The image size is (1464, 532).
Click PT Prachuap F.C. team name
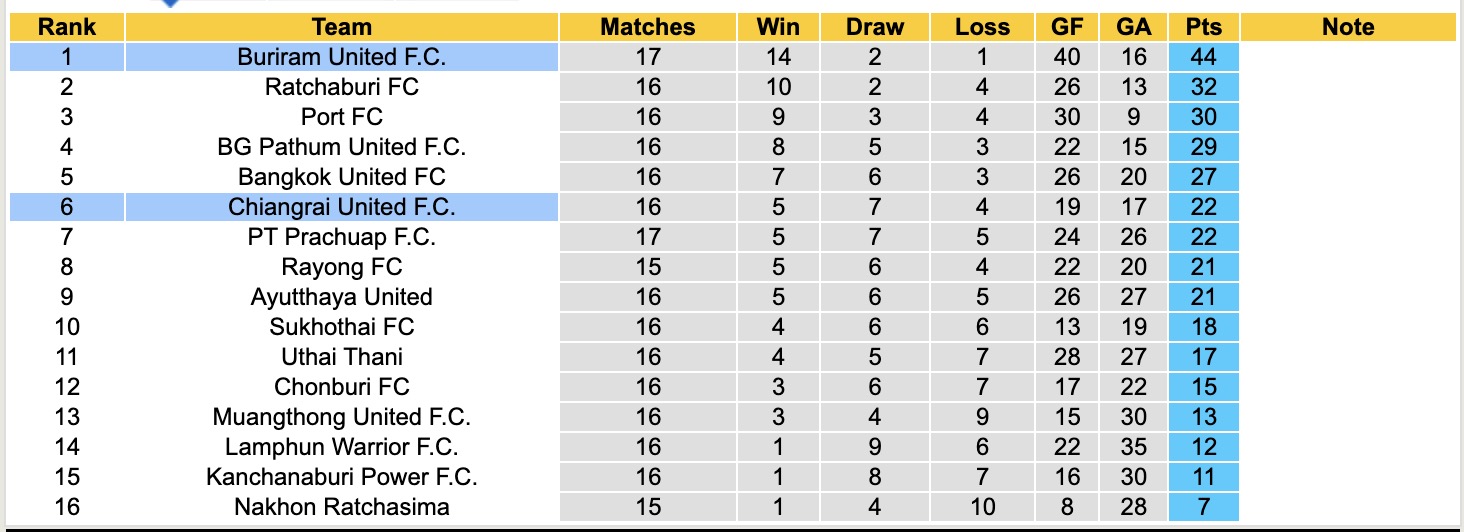click(x=342, y=237)
